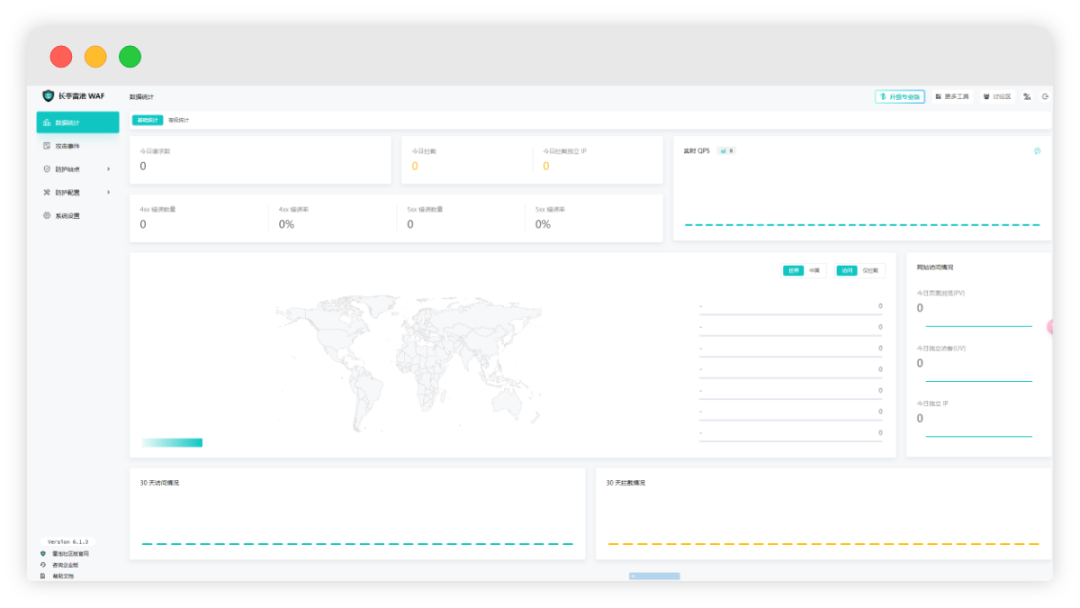Select the 中国 map view toggle
Viewport: 1080px width, 608px height.
pos(815,271)
